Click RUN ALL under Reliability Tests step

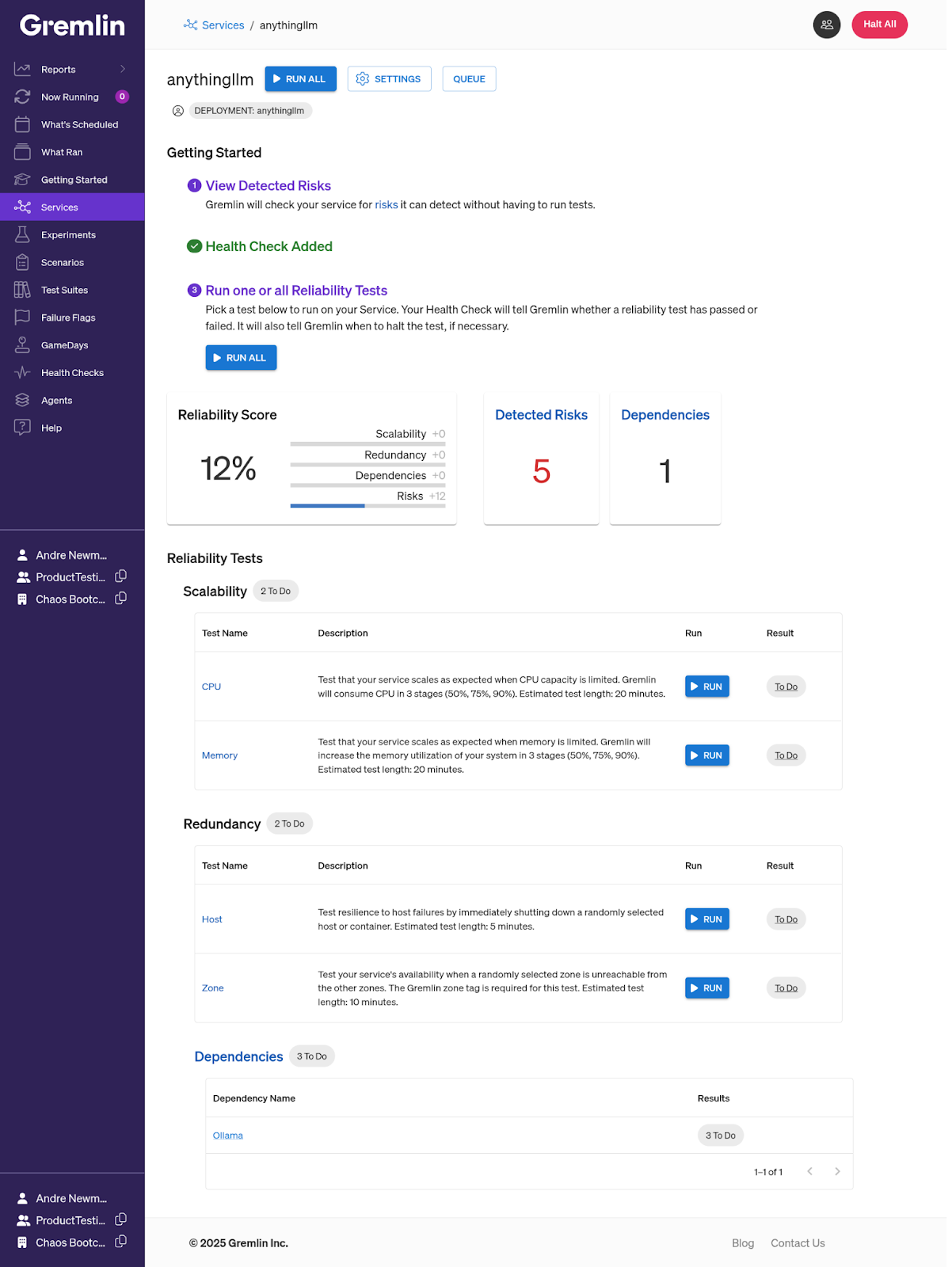[x=241, y=358]
